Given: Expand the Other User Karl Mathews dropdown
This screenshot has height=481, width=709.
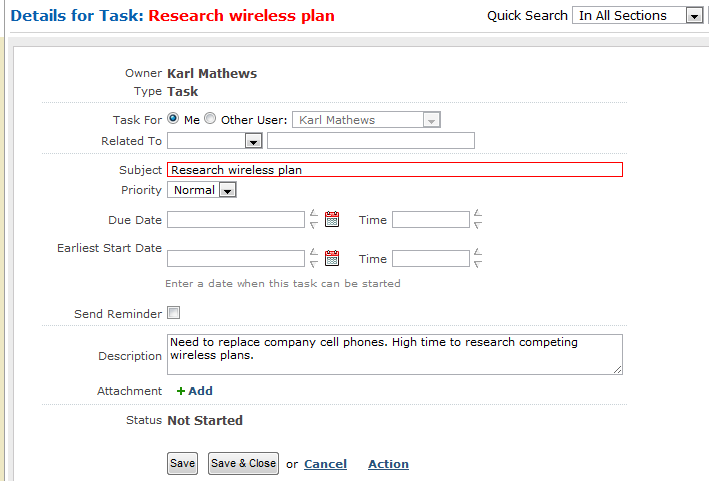Looking at the screenshot, I should [366, 120].
